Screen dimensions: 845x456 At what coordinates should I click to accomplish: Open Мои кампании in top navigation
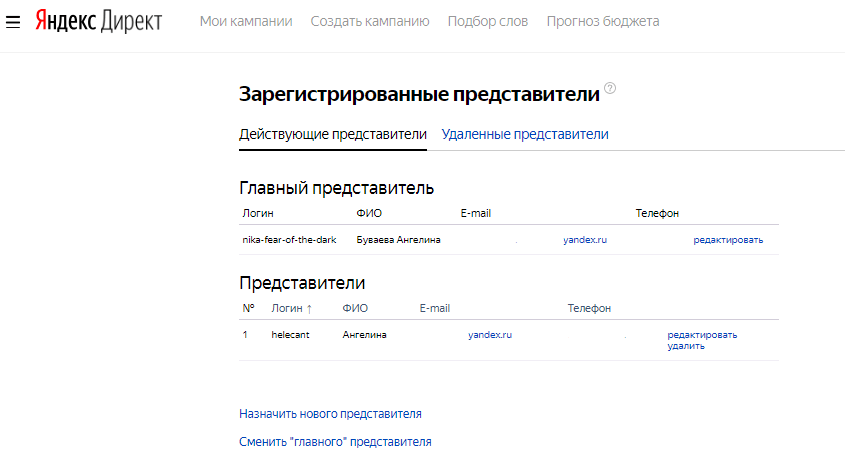pyautogui.click(x=246, y=21)
